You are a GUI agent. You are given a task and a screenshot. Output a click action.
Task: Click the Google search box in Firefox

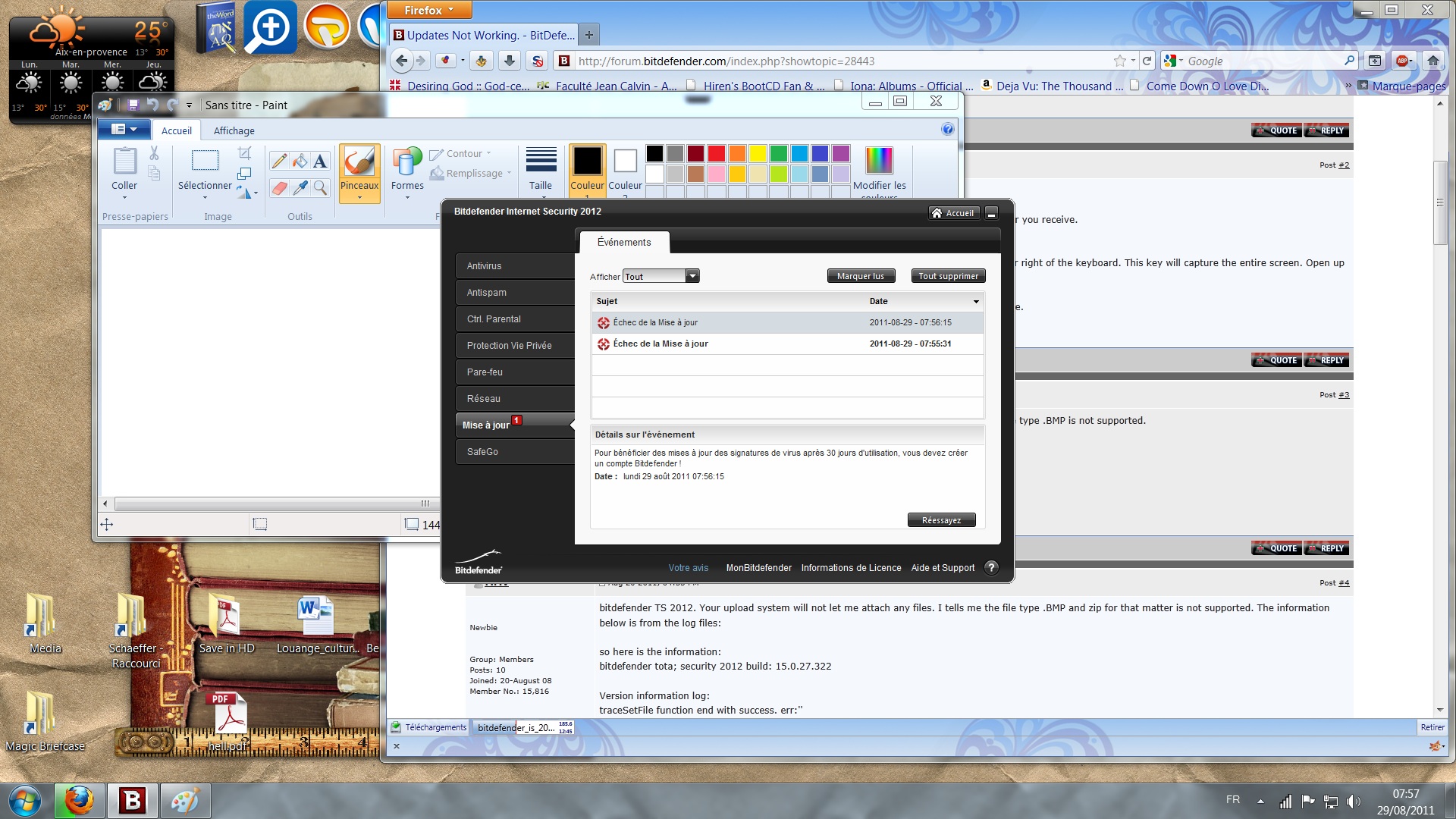click(1263, 61)
